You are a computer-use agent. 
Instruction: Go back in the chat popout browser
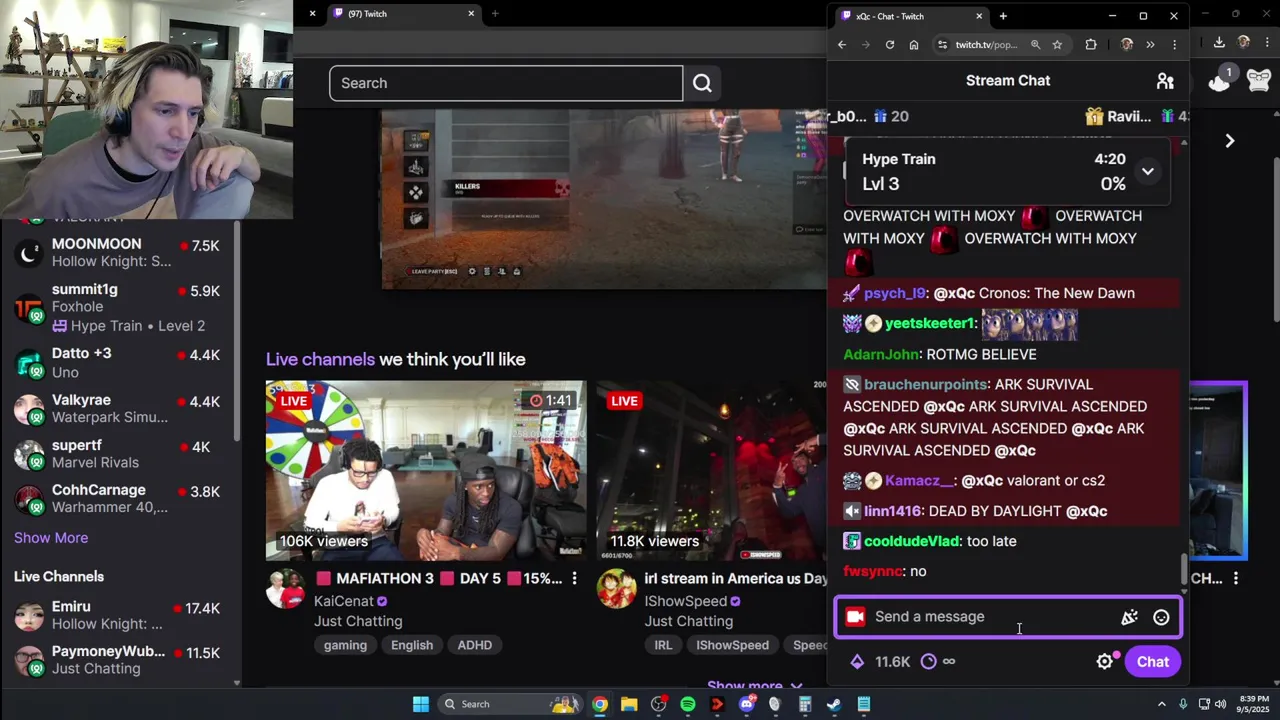[842, 44]
